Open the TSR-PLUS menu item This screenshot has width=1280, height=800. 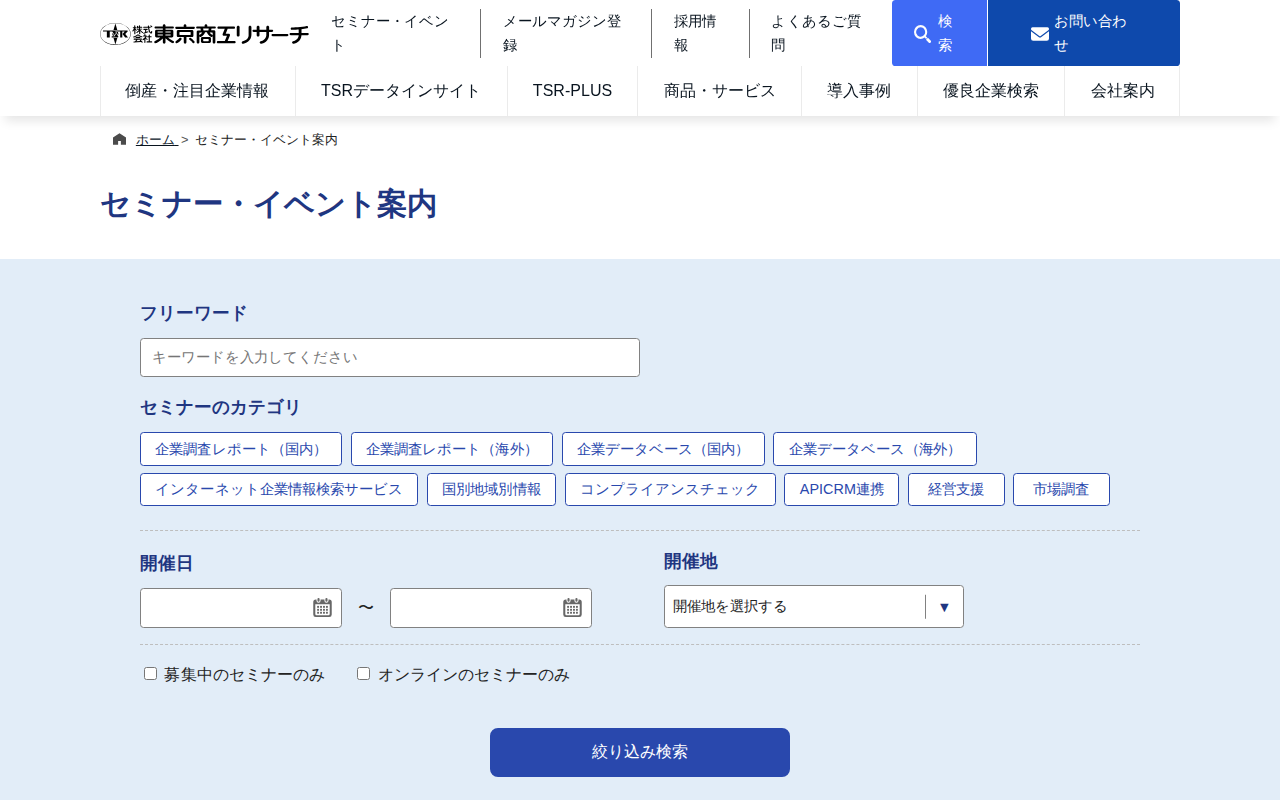572,90
